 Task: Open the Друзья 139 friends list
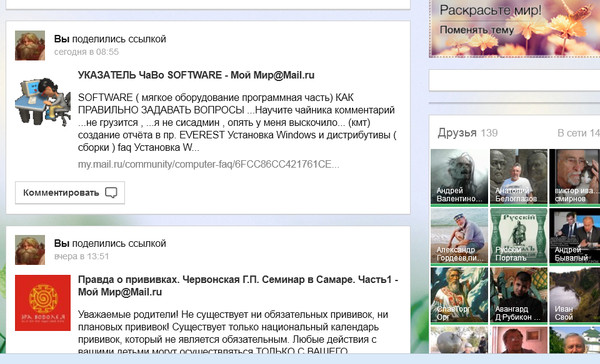(468, 133)
